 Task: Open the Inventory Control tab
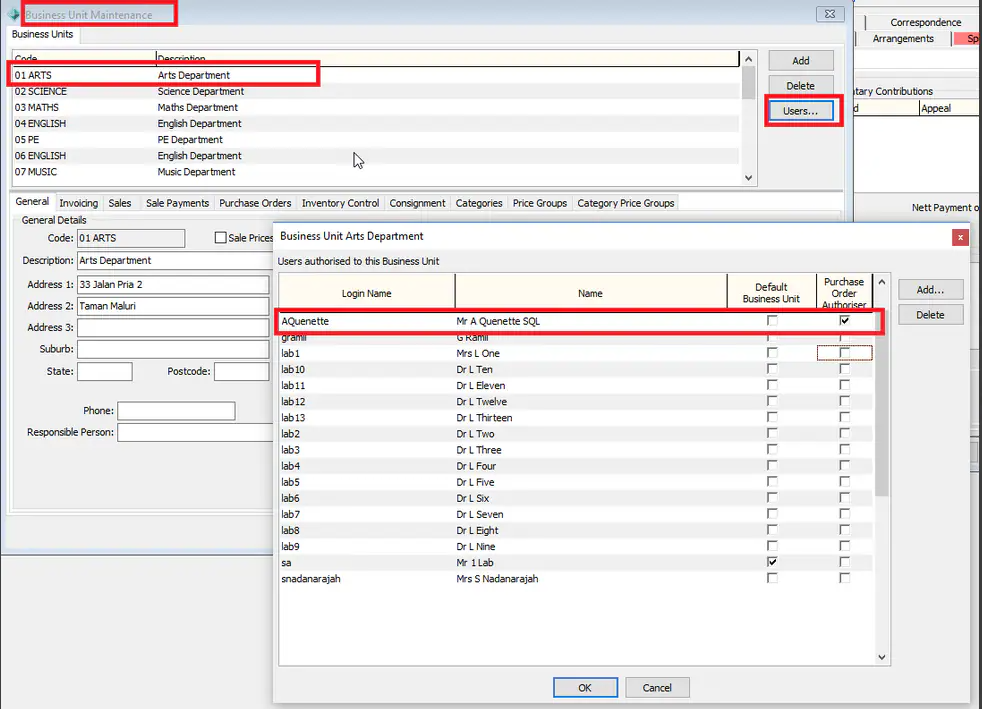340,203
